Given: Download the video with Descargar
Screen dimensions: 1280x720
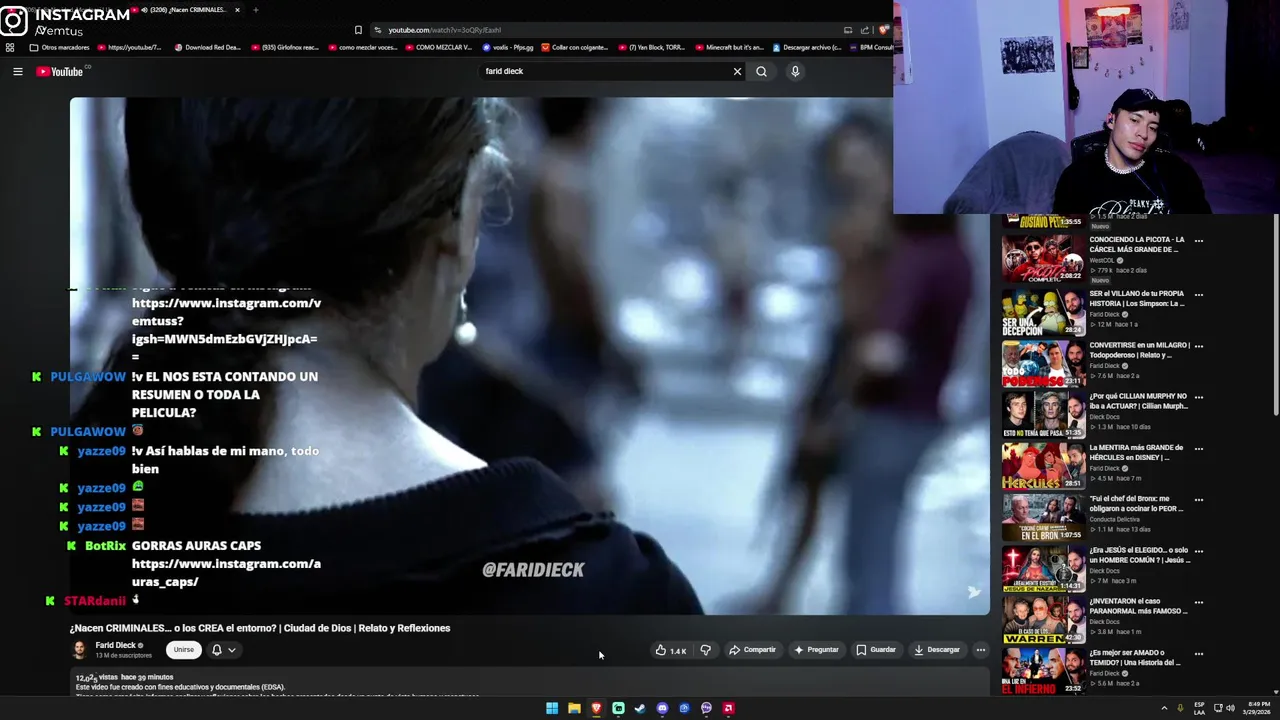Looking at the screenshot, I should click(x=937, y=650).
